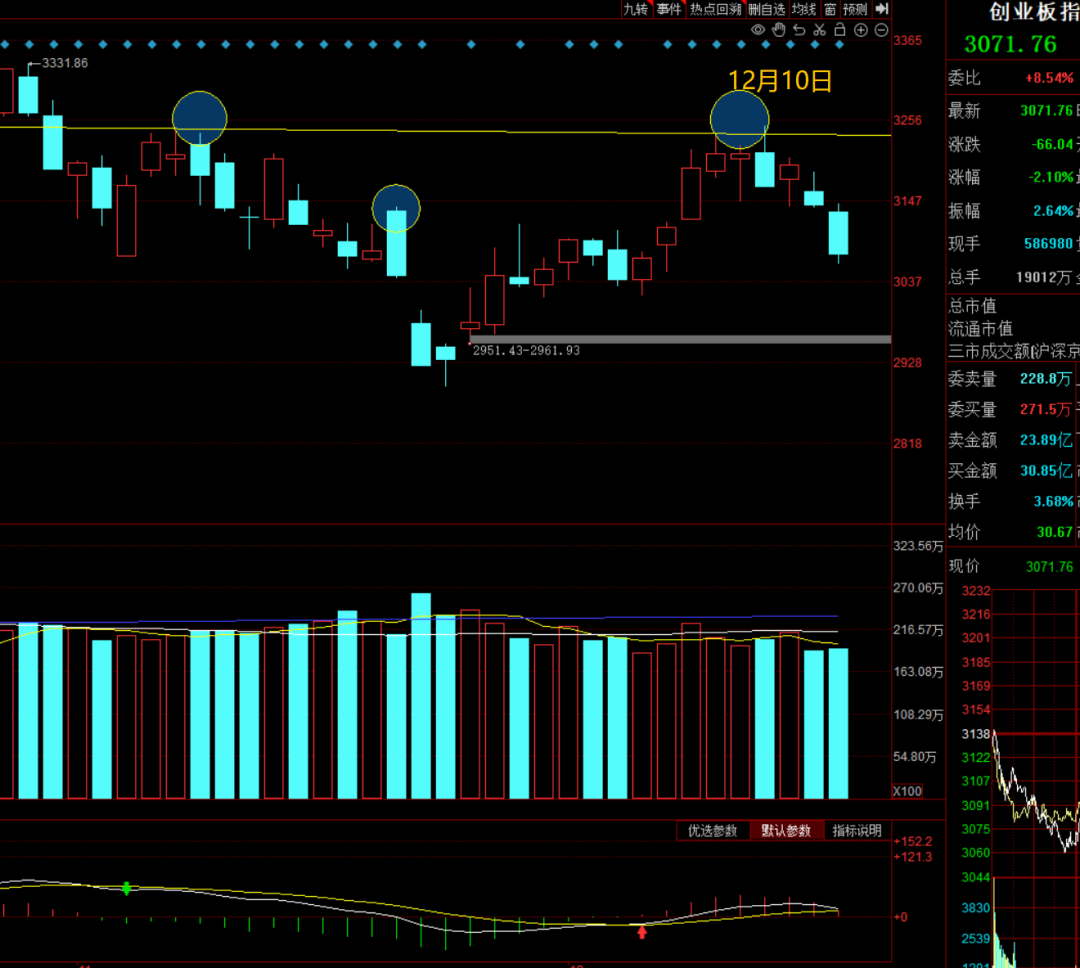Click the 删自选 button

(x=766, y=9)
